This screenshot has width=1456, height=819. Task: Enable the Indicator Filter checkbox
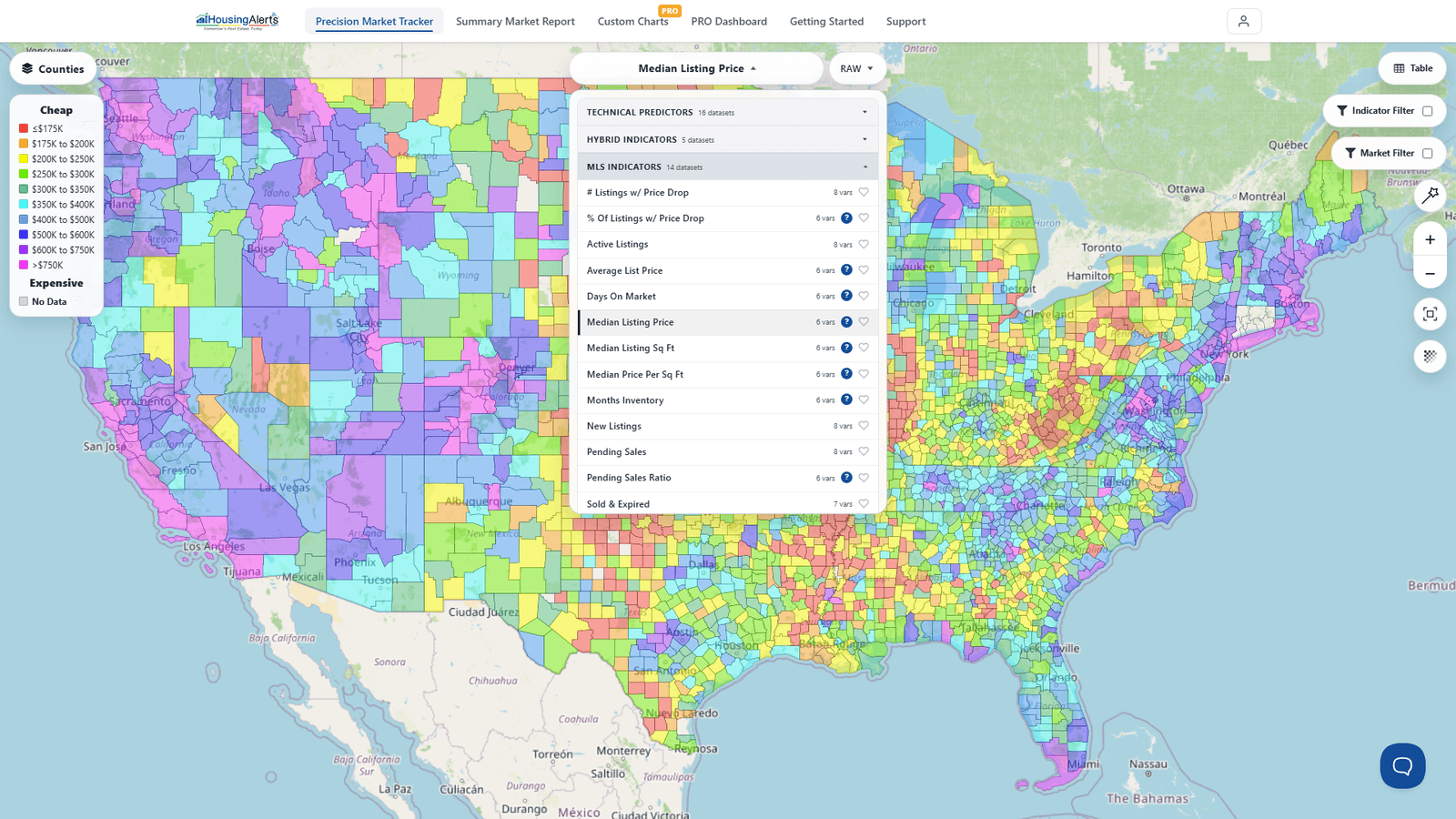(1427, 111)
